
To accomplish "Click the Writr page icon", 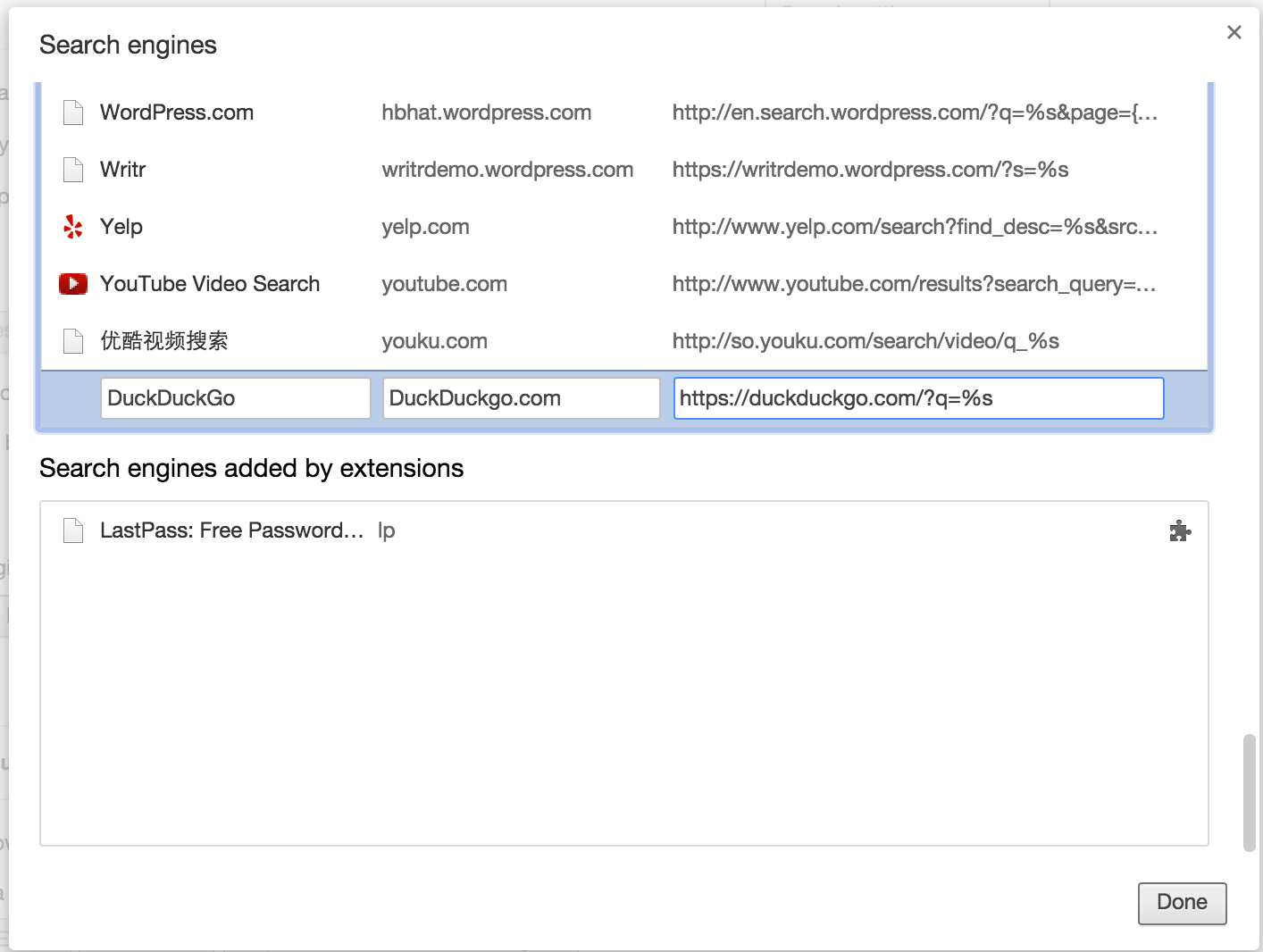I will (x=73, y=170).
